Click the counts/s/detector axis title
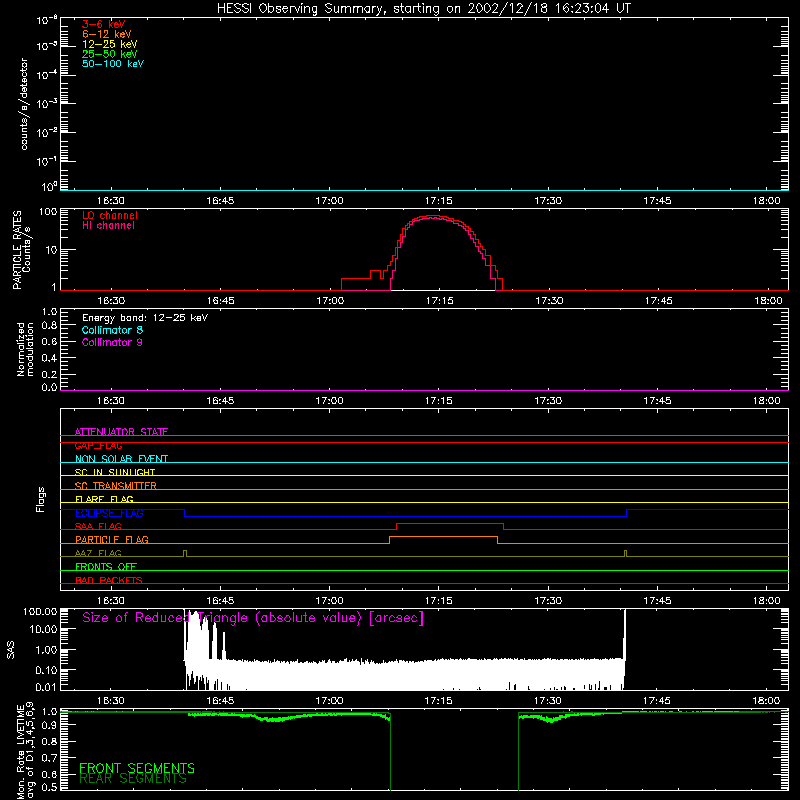 [23, 104]
